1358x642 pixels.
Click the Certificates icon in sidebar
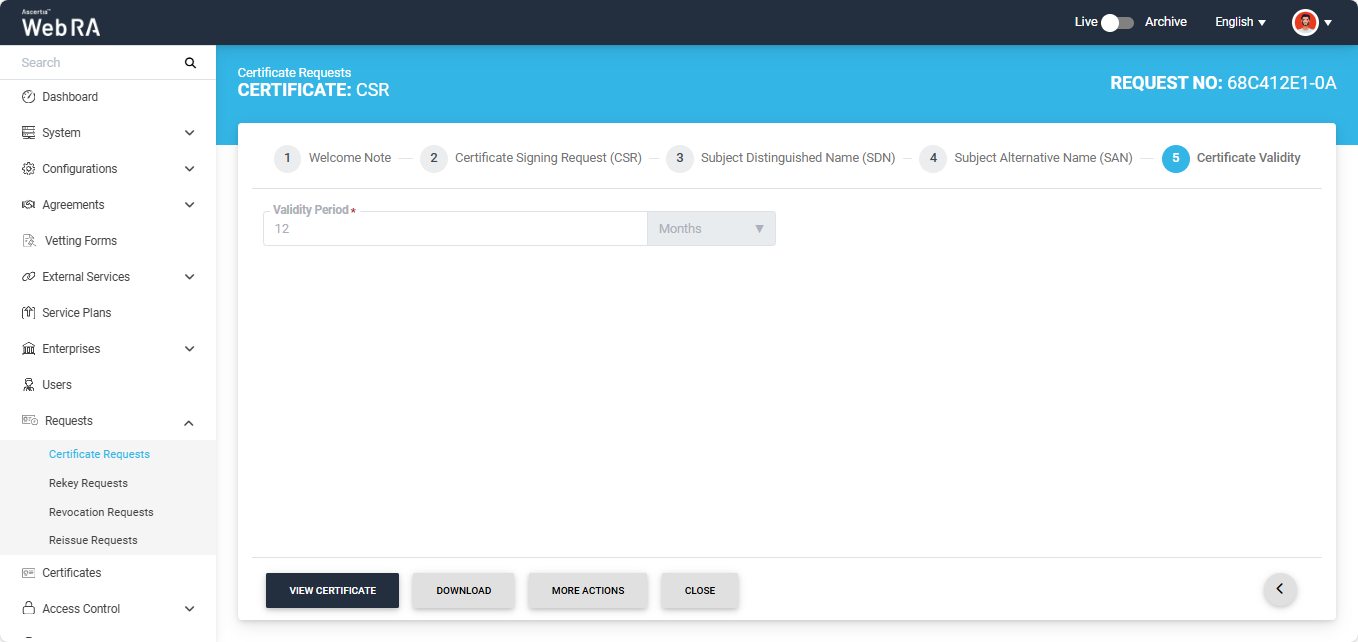(x=29, y=573)
